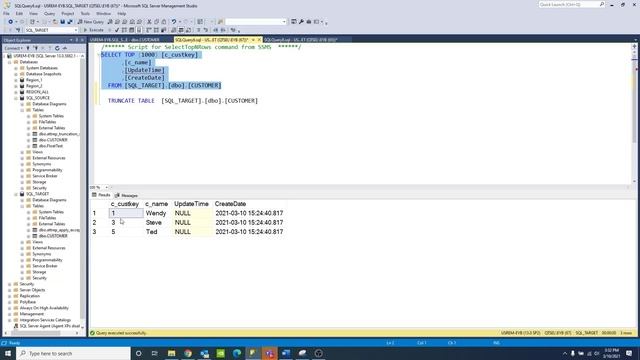The width and height of the screenshot is (640, 360).
Task: Expand the Region_1 database
Action: [x=16, y=80]
